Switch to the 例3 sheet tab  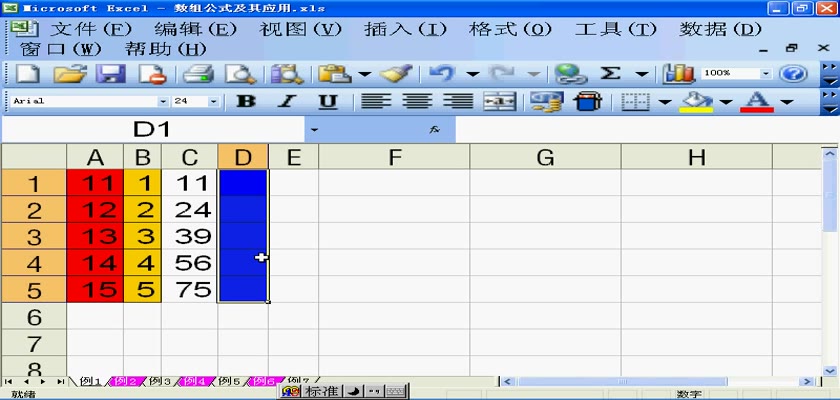click(160, 381)
